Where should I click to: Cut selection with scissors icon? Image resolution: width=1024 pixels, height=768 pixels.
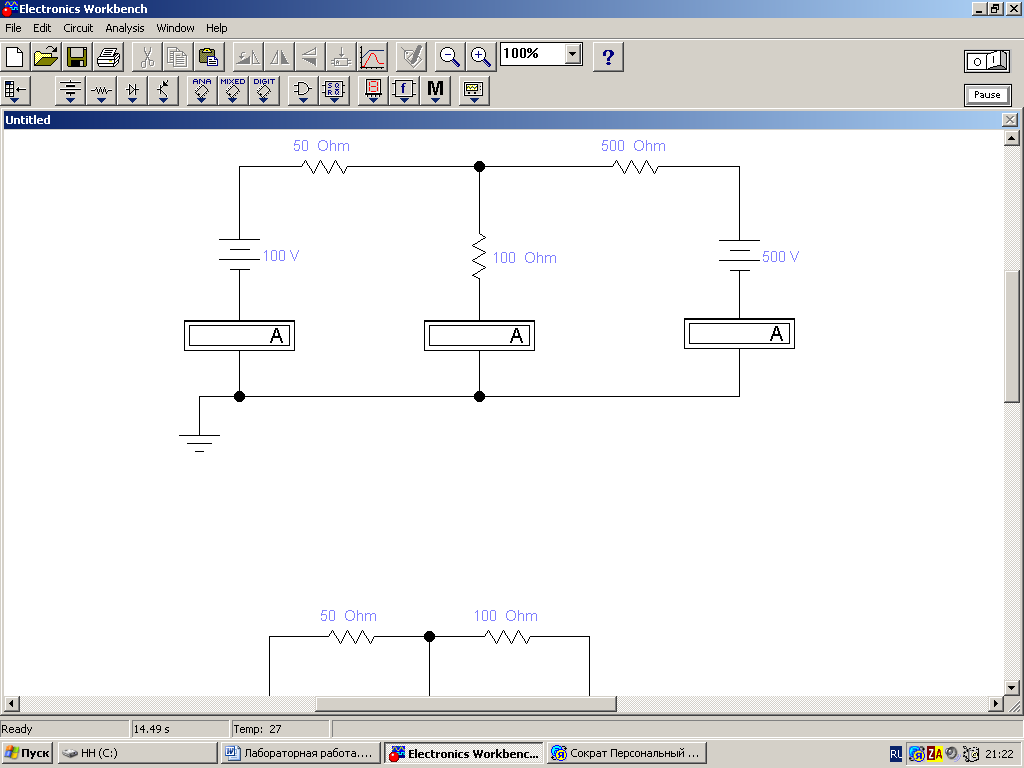pos(147,57)
